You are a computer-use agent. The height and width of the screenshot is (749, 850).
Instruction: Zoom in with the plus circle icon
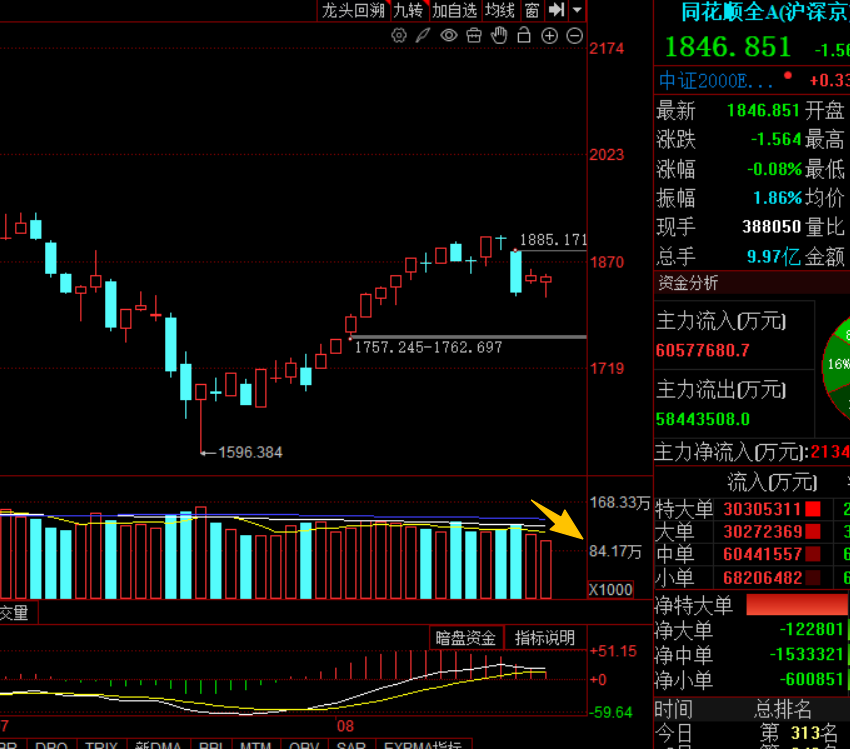tap(549, 36)
